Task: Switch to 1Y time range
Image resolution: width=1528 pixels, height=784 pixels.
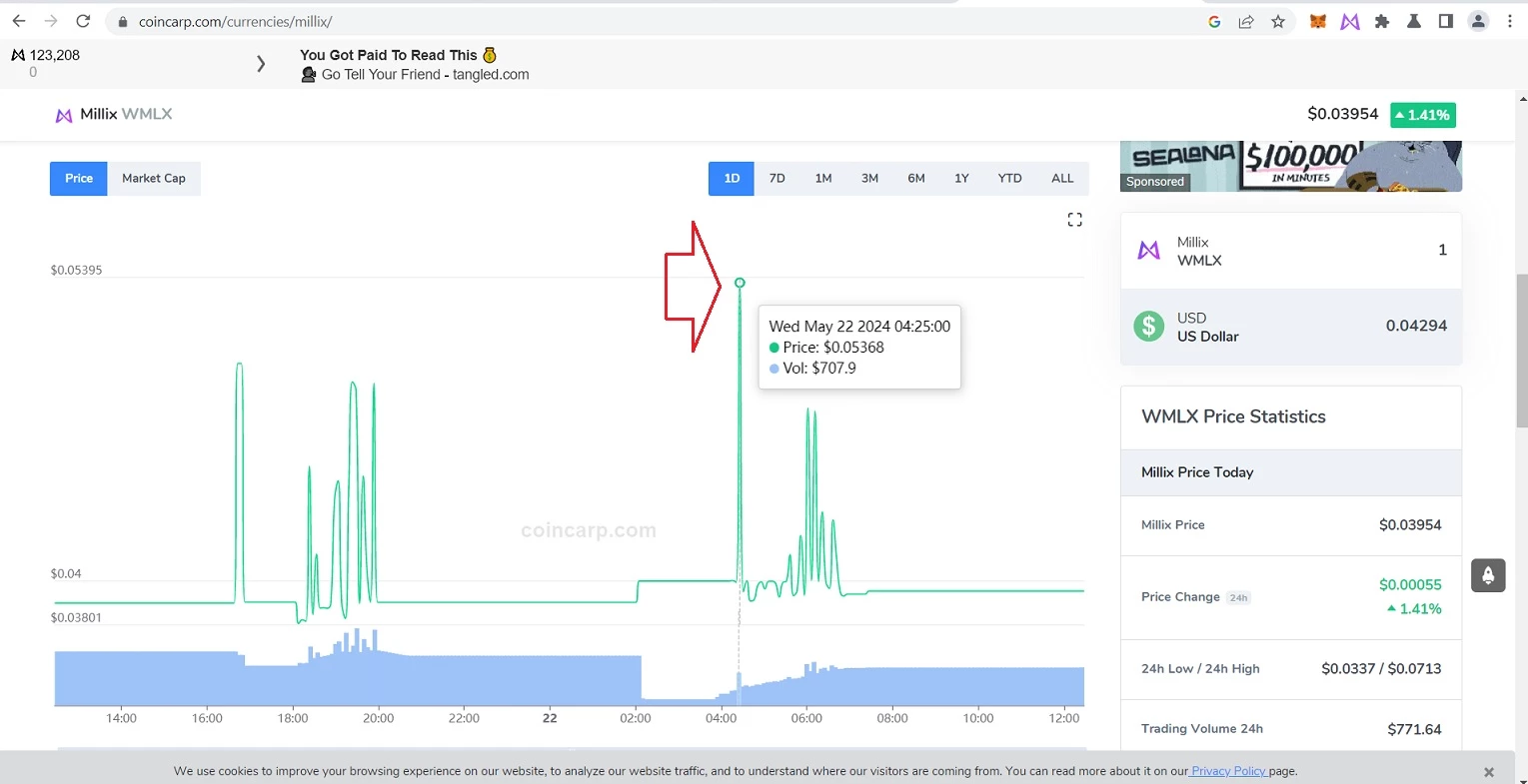Action: click(961, 178)
